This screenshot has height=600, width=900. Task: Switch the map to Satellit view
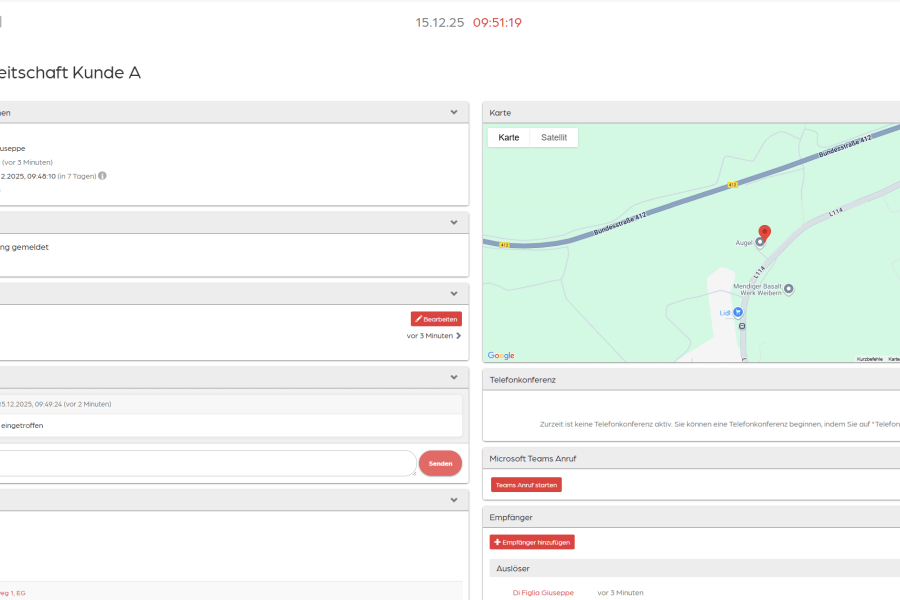click(x=554, y=137)
